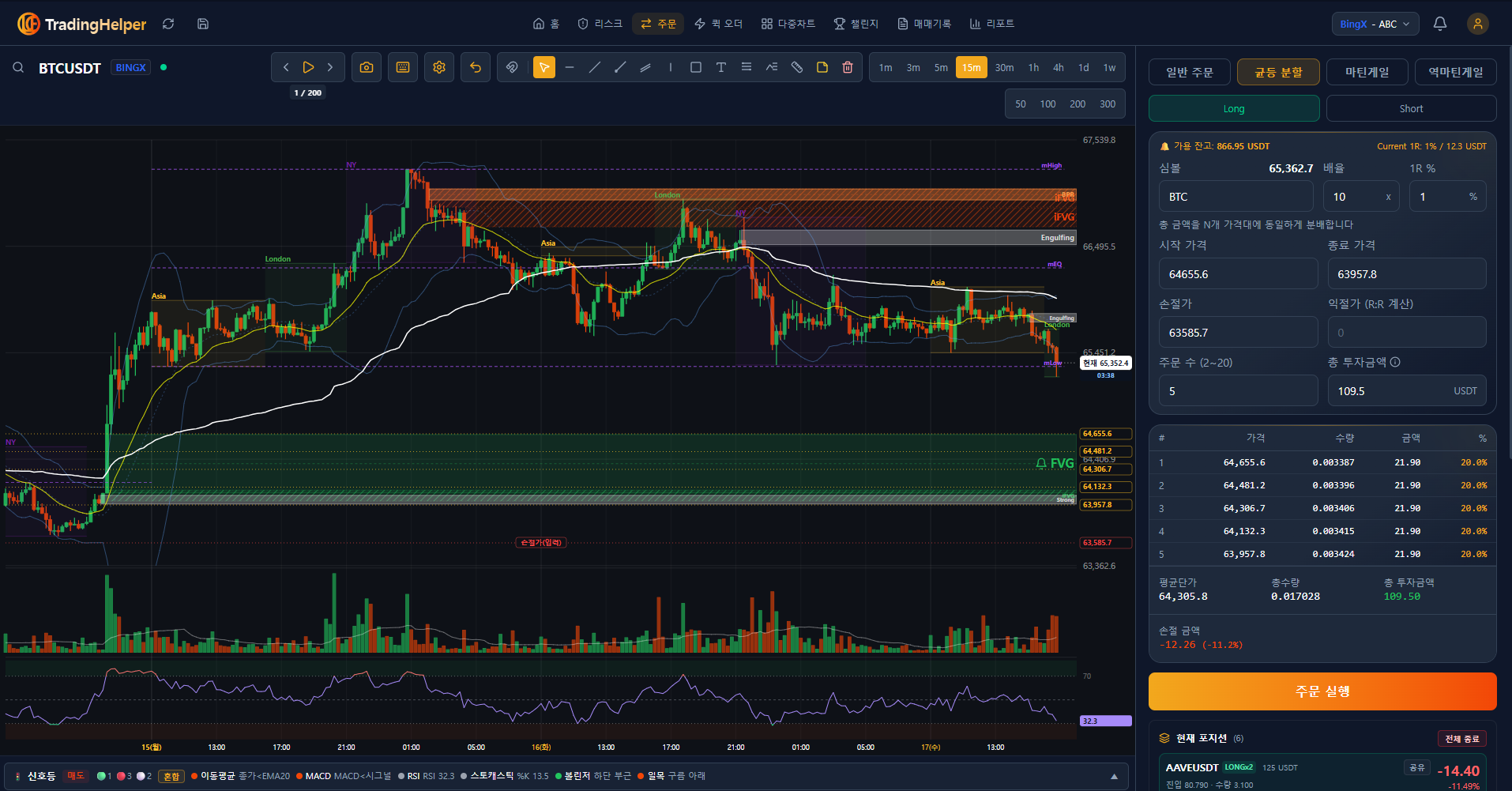
Task: Click the 전체 종료 button
Action: tap(1462, 738)
